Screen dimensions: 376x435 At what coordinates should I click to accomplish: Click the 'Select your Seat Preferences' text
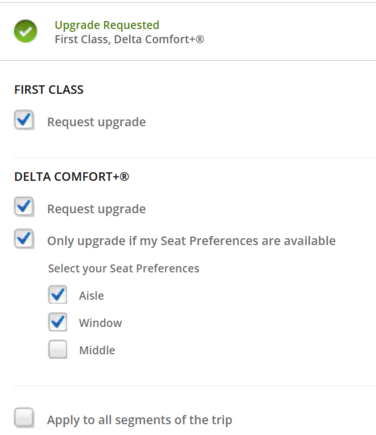pyautogui.click(x=124, y=269)
